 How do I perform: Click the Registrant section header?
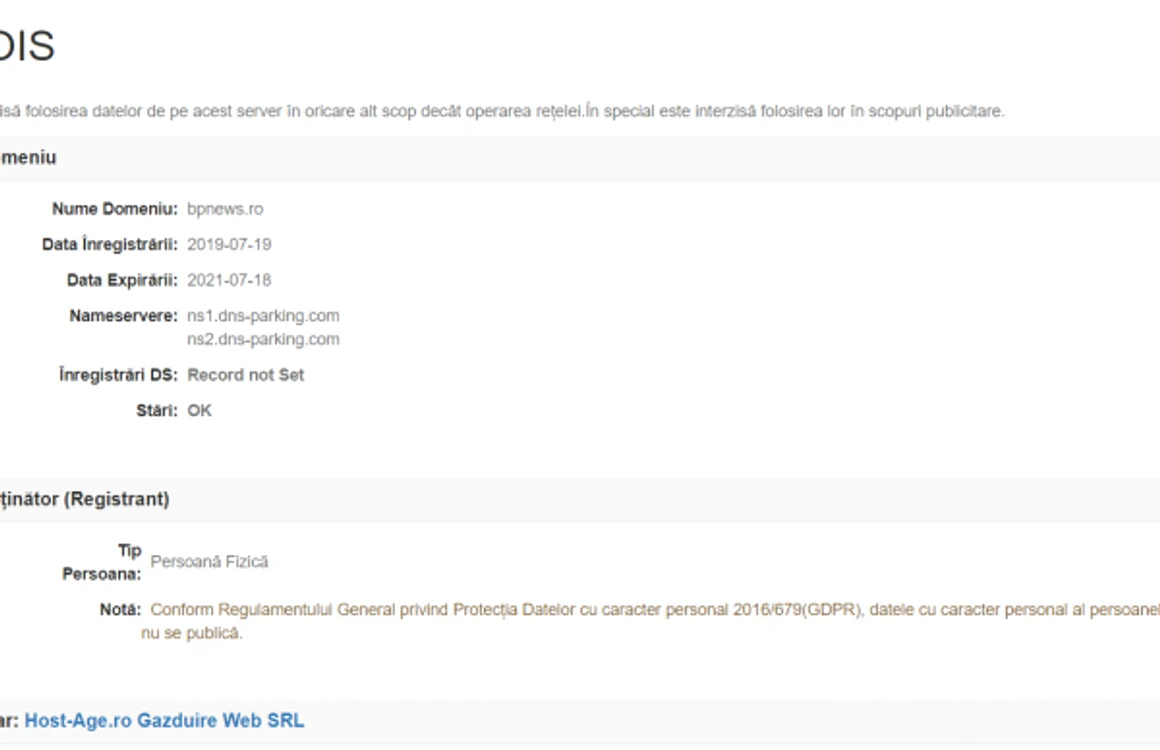84,499
